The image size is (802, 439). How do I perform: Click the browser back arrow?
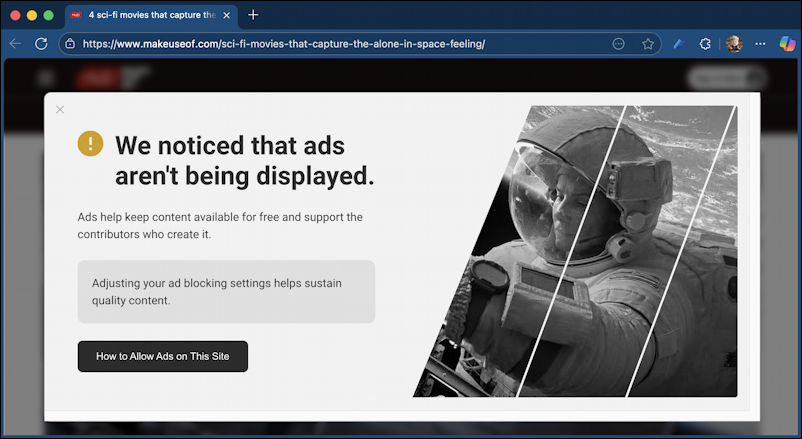[x=15, y=43]
